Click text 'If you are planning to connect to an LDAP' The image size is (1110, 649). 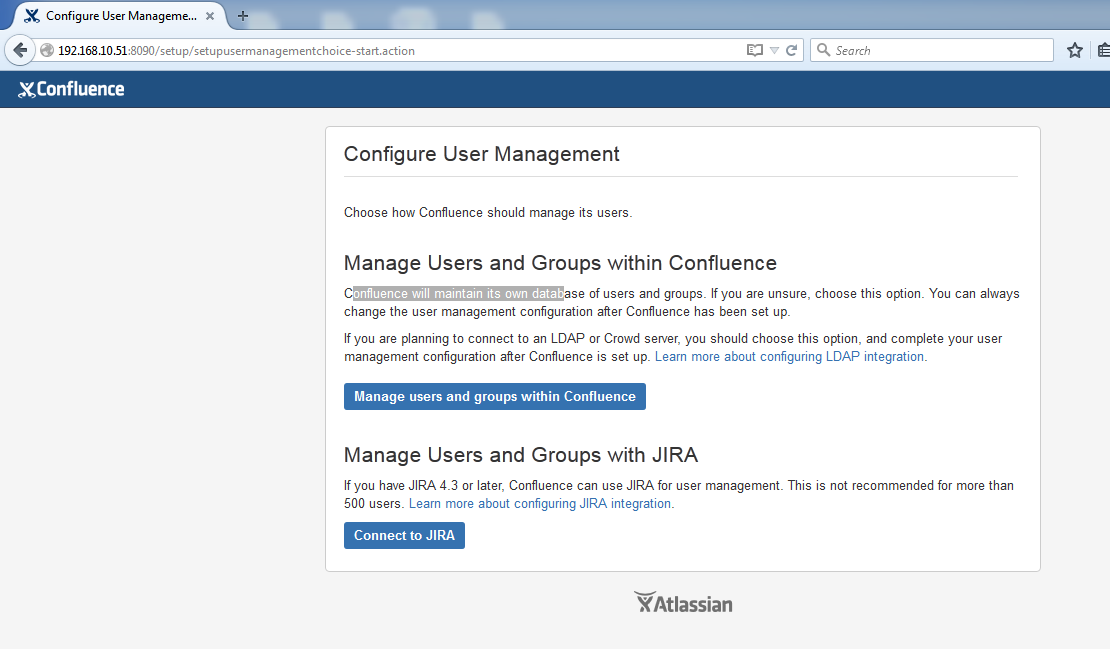pyautogui.click(x=464, y=338)
